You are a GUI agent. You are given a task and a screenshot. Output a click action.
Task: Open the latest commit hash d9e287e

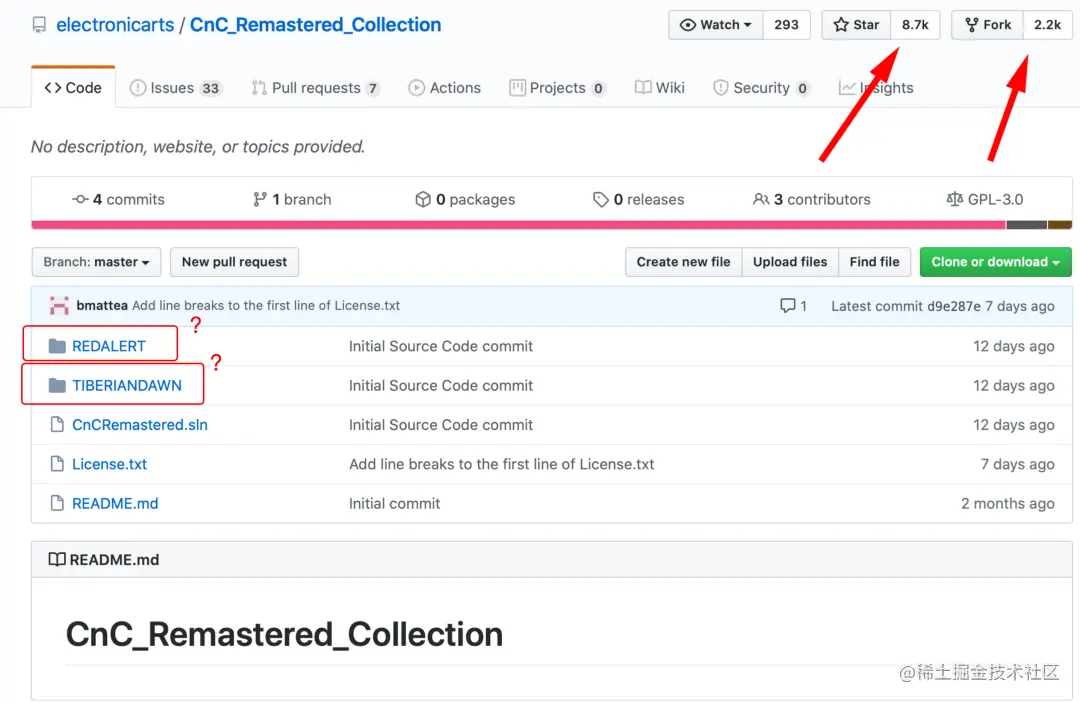[x=953, y=306]
